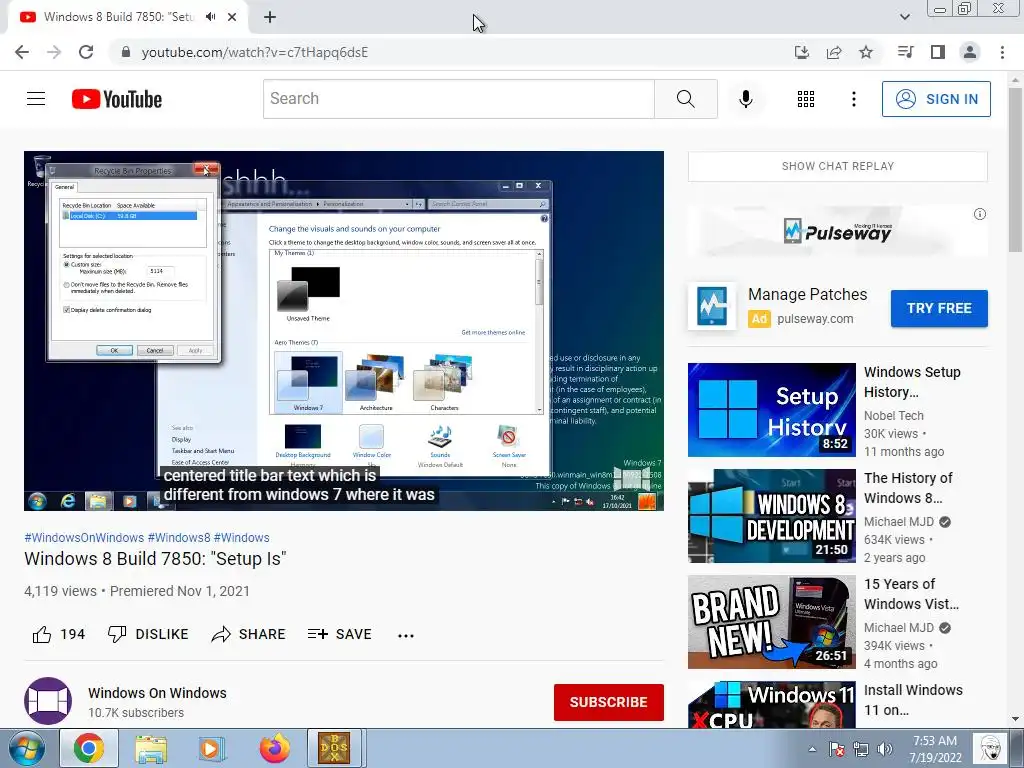
Task: Open a new browser tab
Action: (x=270, y=18)
